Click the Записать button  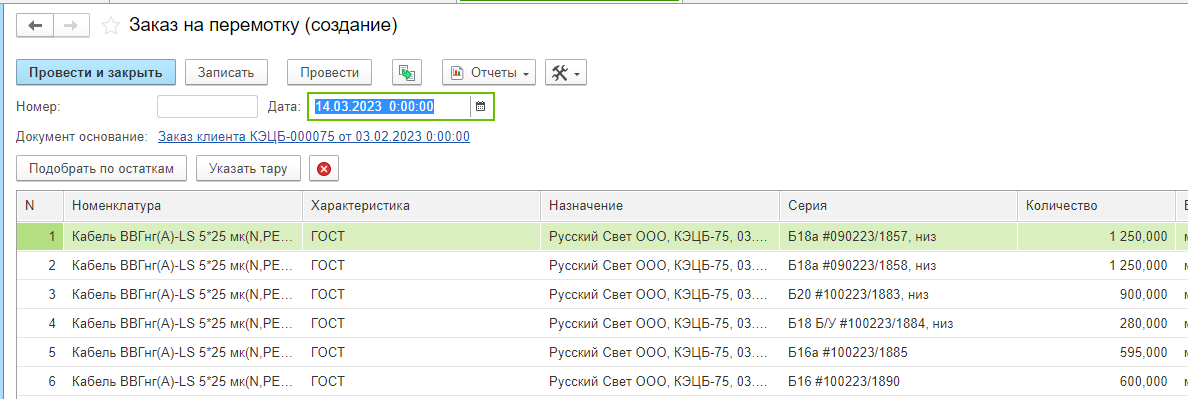[226, 73]
